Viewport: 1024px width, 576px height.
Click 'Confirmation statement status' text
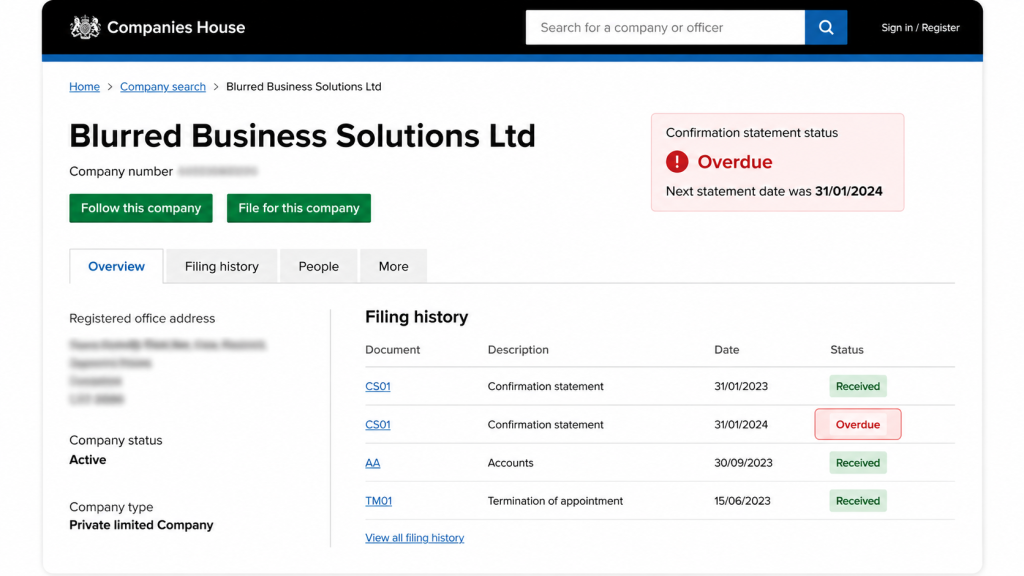pos(752,133)
